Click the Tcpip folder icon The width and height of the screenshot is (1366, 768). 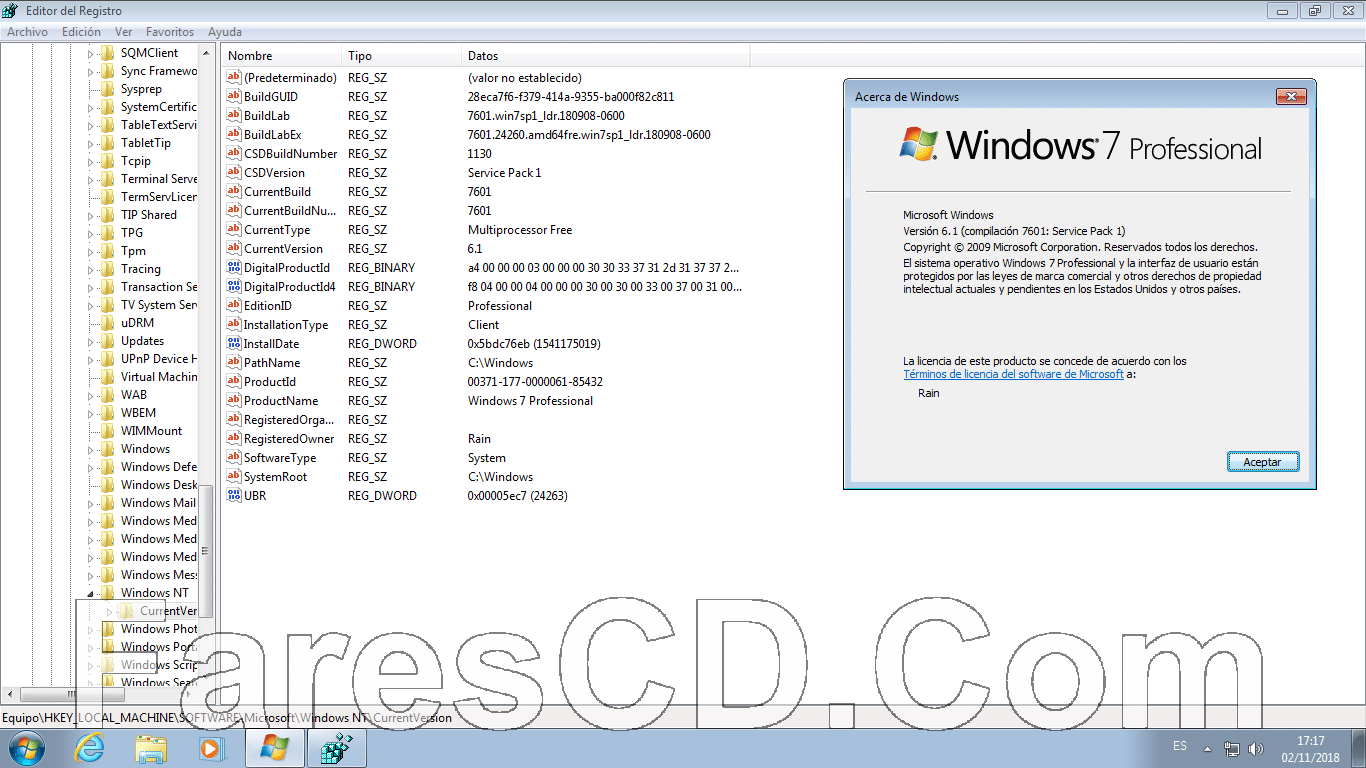(107, 161)
